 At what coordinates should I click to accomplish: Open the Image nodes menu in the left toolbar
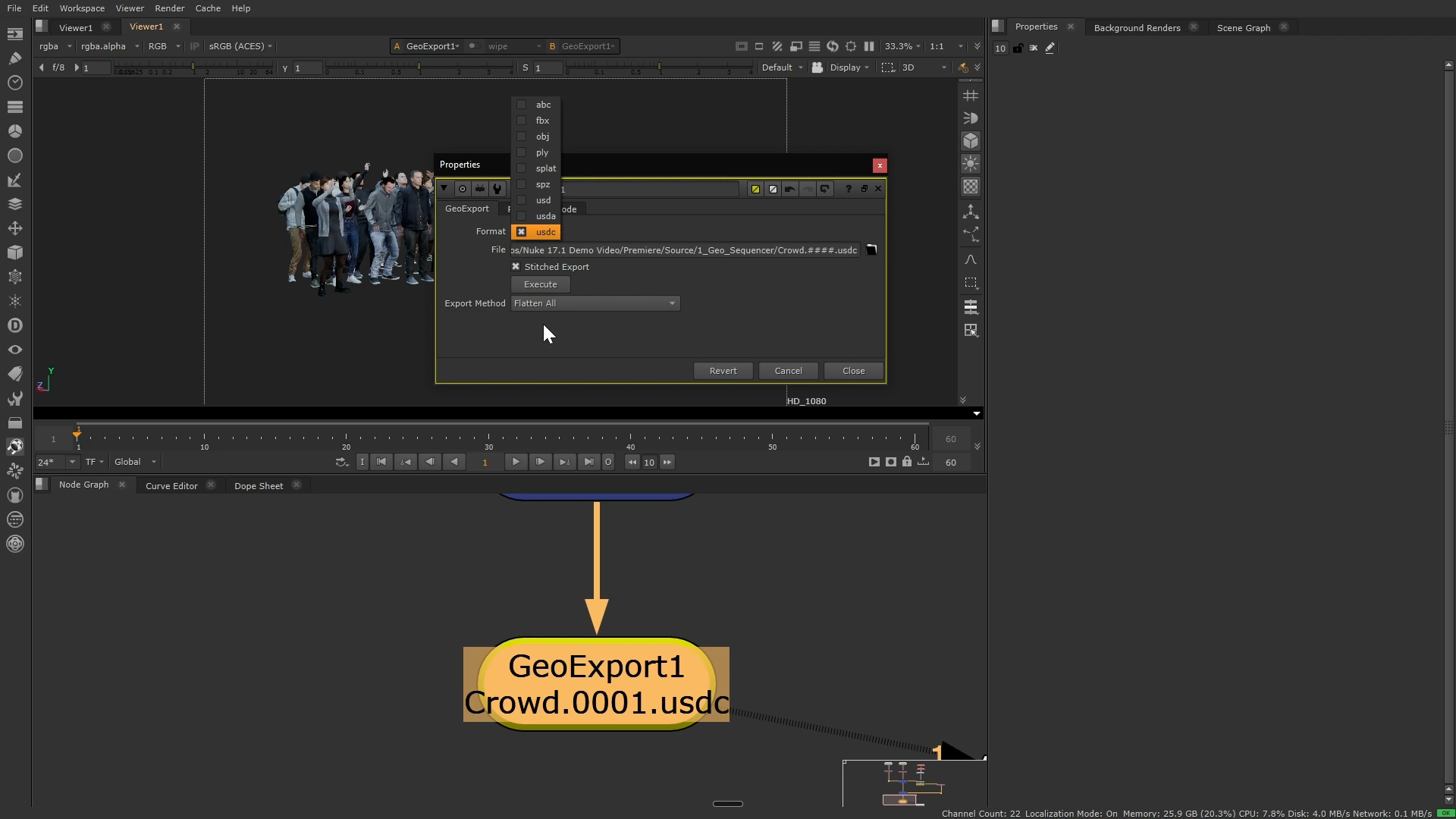pyautogui.click(x=15, y=34)
